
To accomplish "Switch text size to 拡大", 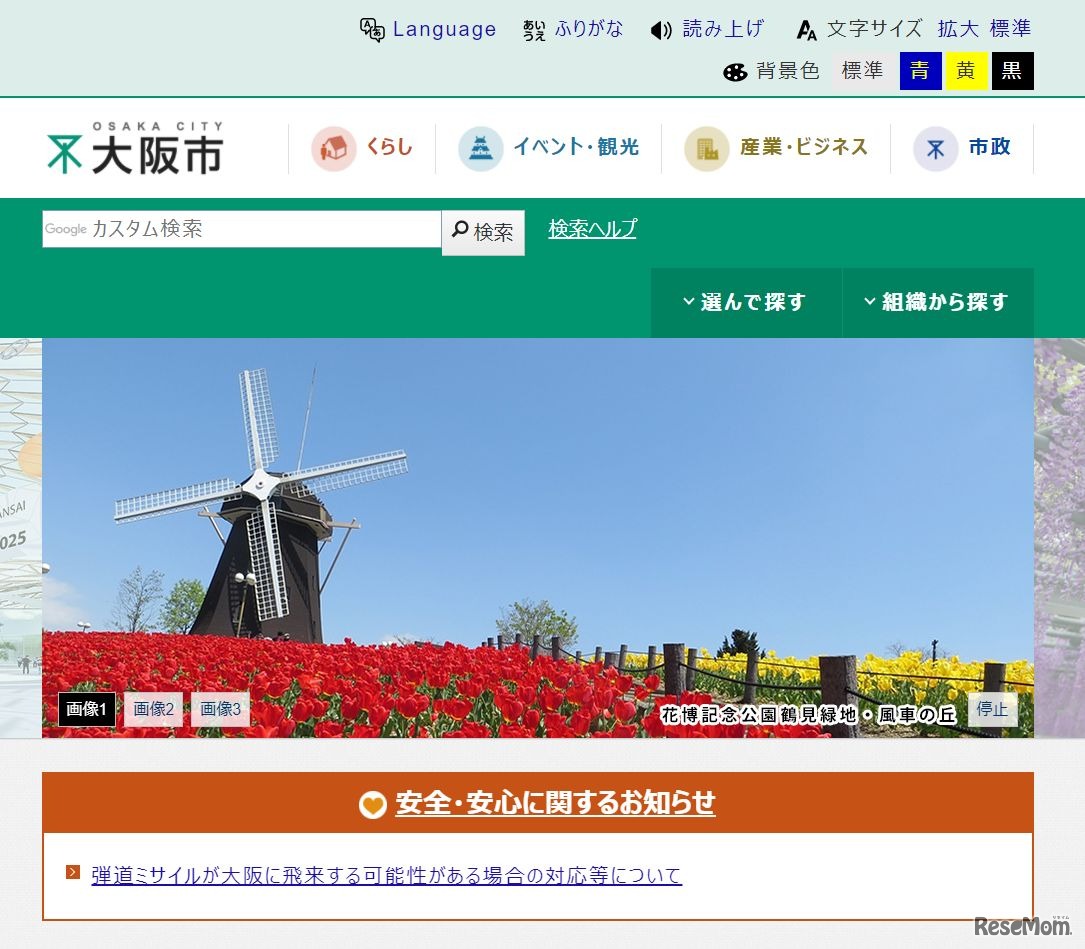I will tap(957, 29).
